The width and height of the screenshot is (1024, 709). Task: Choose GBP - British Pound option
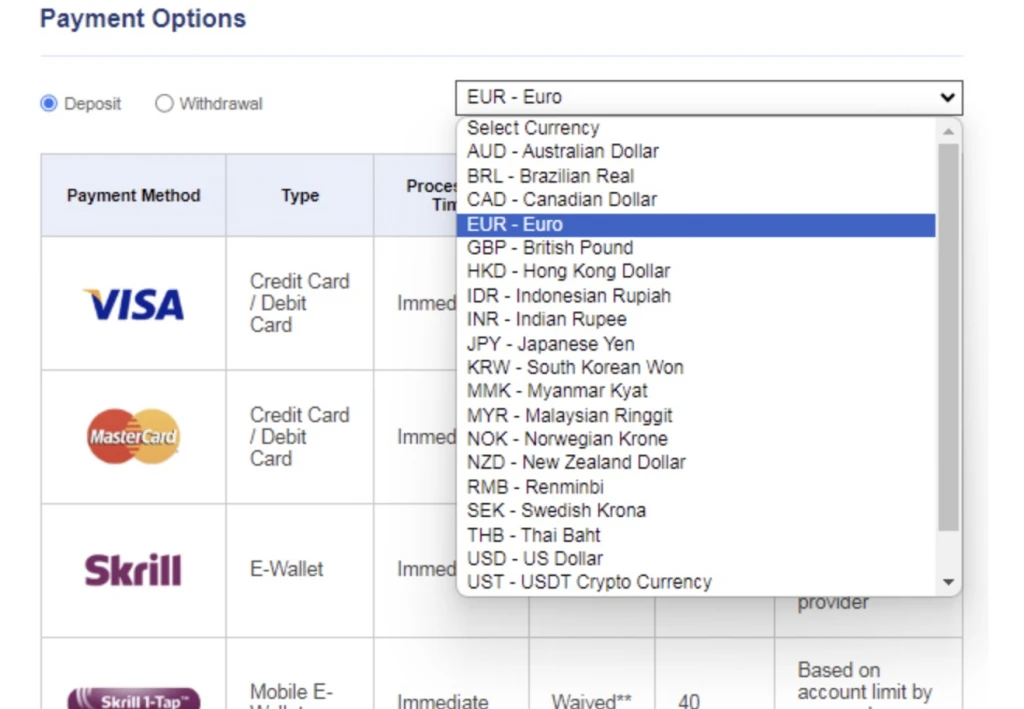pyautogui.click(x=550, y=248)
